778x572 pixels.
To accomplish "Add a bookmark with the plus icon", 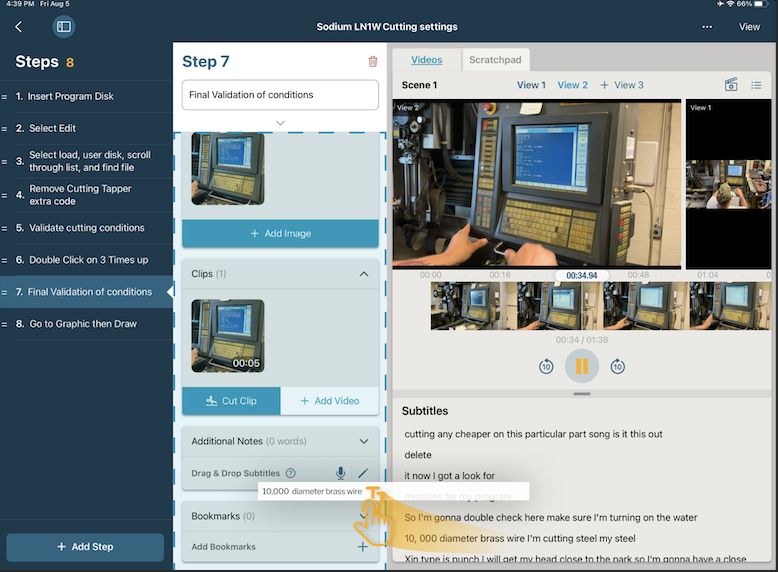I will click(x=363, y=547).
